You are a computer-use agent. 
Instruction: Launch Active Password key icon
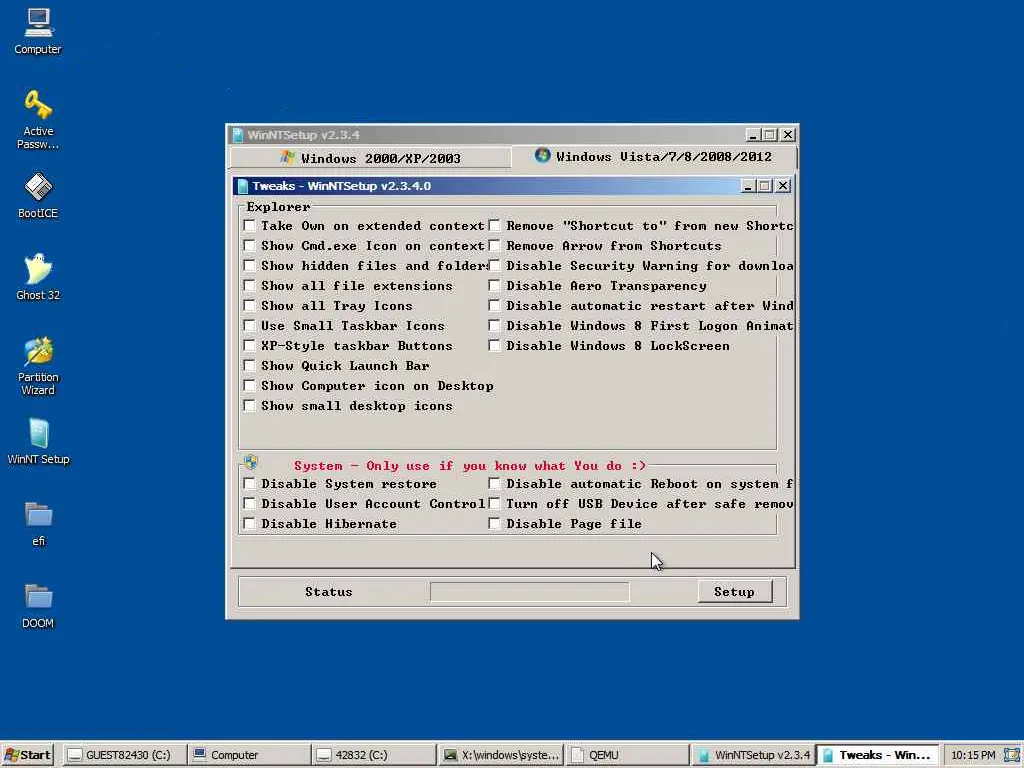click(38, 120)
